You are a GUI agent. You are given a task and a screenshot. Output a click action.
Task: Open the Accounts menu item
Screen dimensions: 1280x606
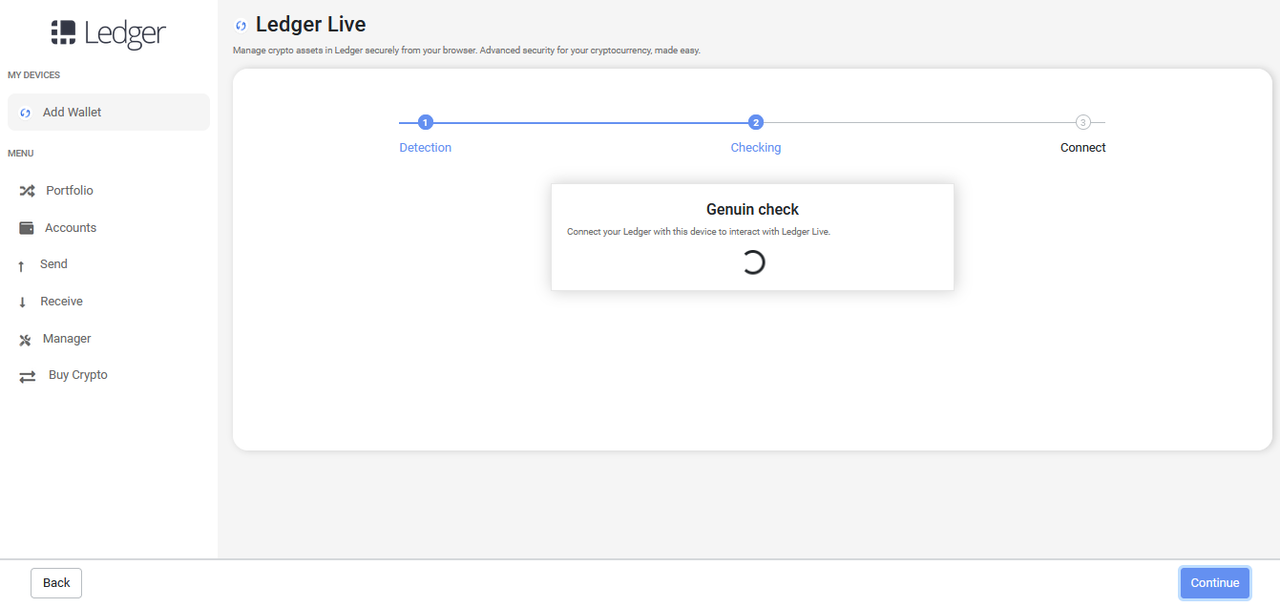click(x=70, y=228)
